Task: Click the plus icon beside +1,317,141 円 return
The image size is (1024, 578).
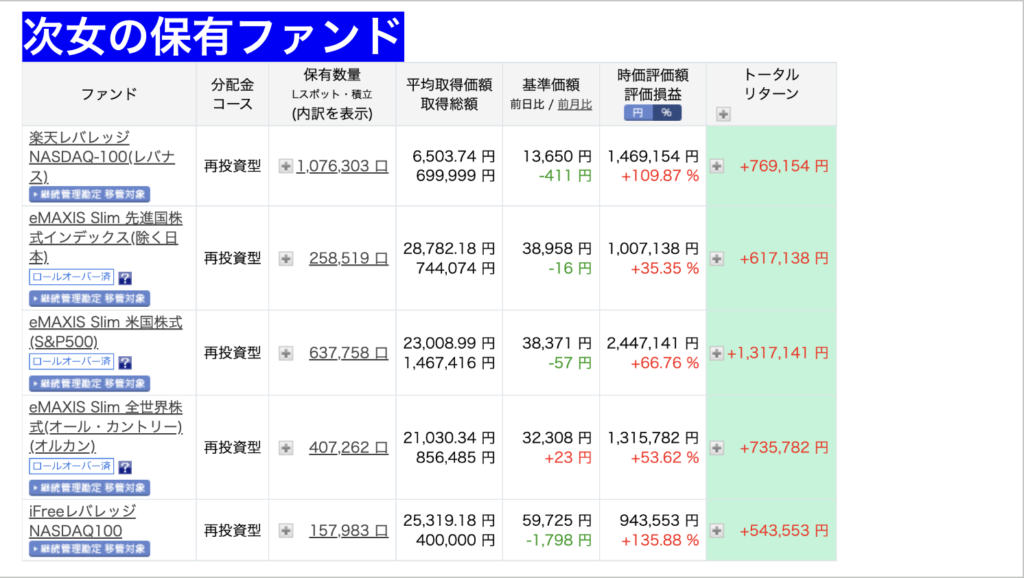Action: point(716,353)
